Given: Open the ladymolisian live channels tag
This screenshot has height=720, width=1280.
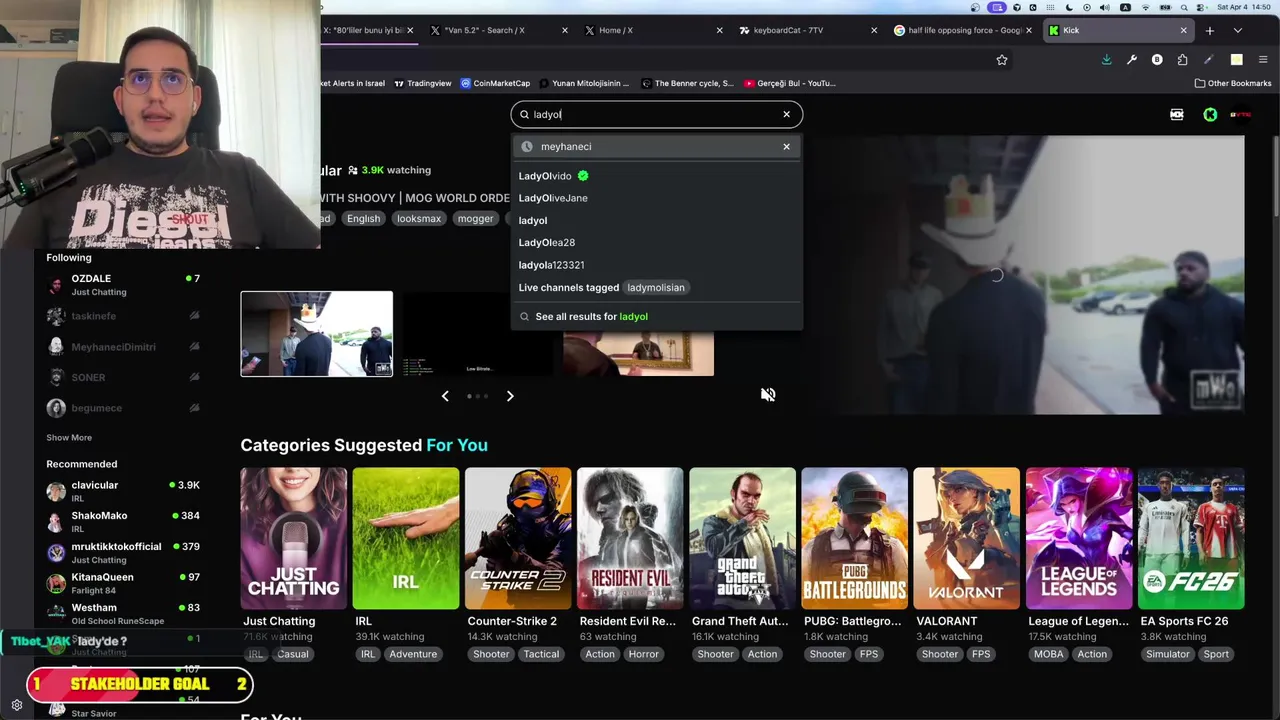Looking at the screenshot, I should click(x=656, y=288).
